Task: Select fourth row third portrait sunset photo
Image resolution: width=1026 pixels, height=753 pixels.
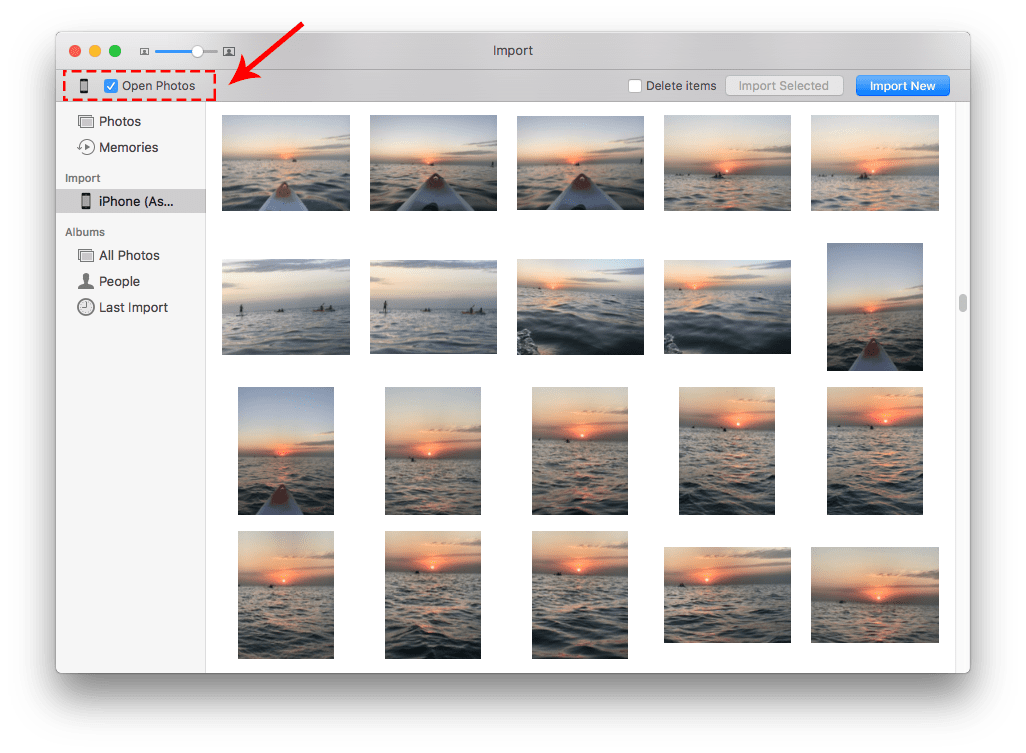Action: (580, 595)
